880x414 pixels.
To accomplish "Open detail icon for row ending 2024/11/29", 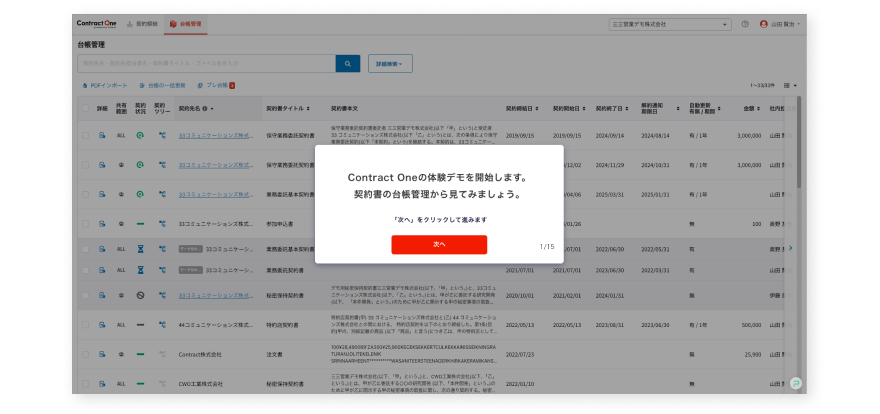I will point(102,165).
